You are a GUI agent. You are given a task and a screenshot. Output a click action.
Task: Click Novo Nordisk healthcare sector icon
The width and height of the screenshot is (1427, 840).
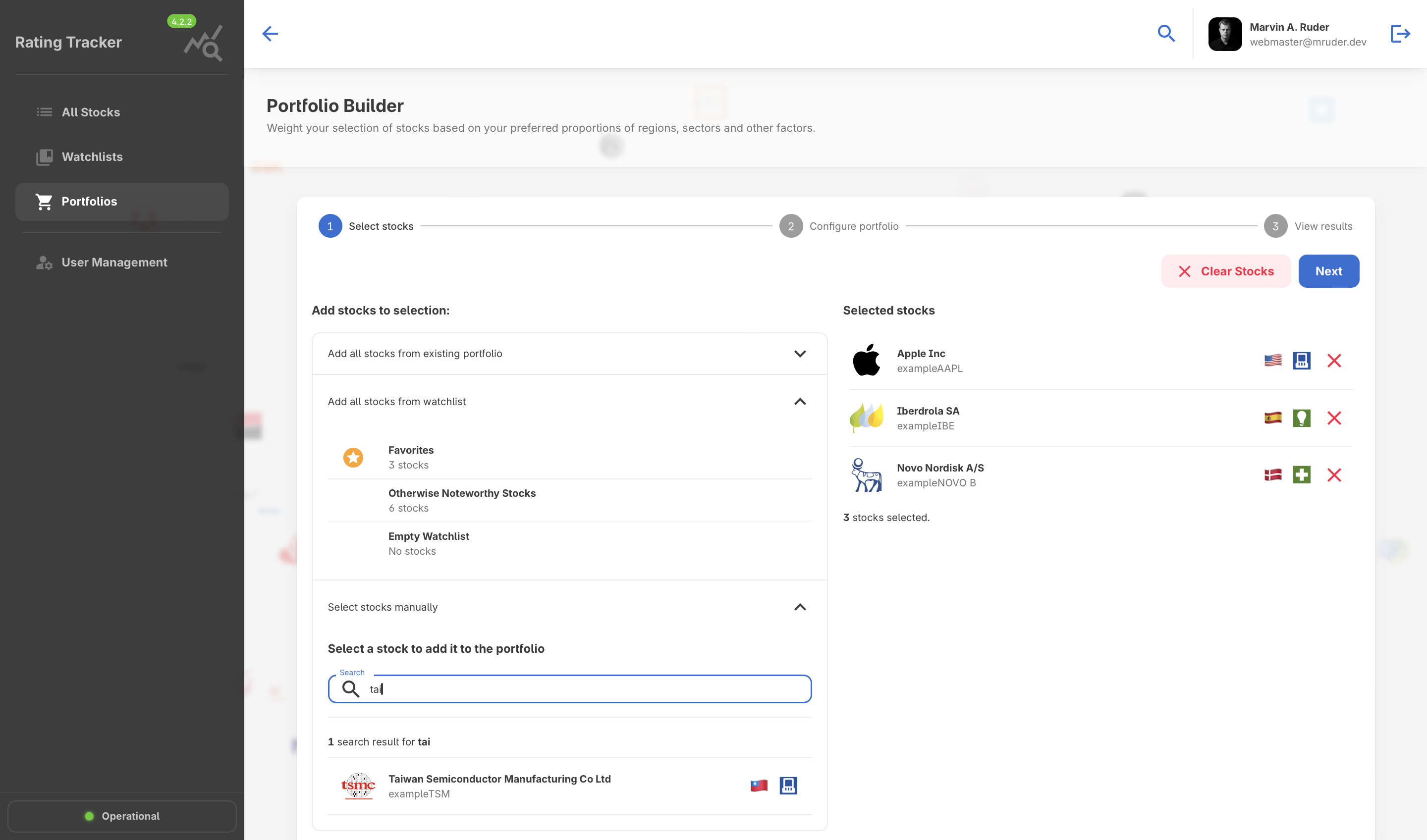pyautogui.click(x=1301, y=475)
